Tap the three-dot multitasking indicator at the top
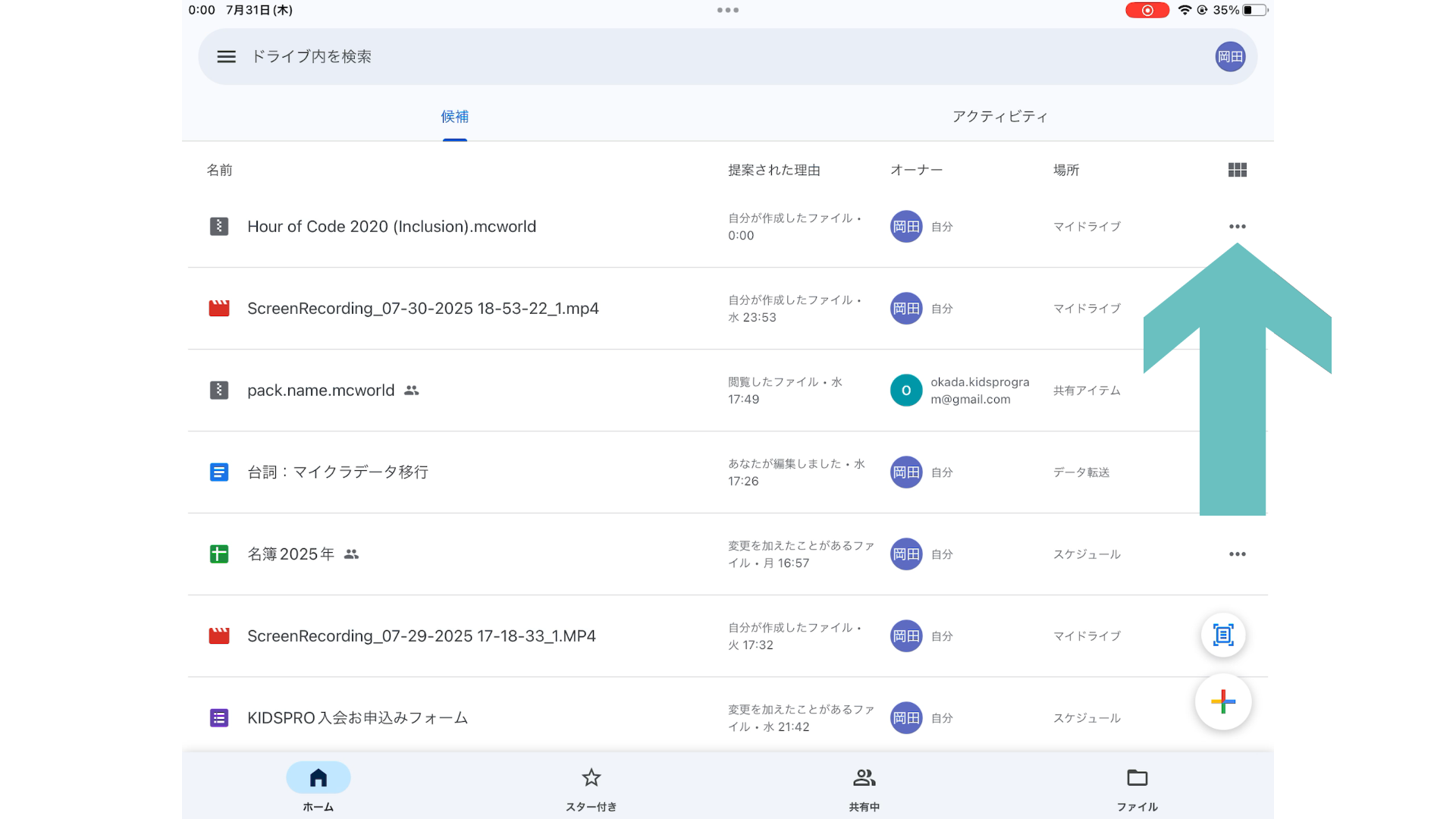The height and width of the screenshot is (819, 1456). coord(727,10)
